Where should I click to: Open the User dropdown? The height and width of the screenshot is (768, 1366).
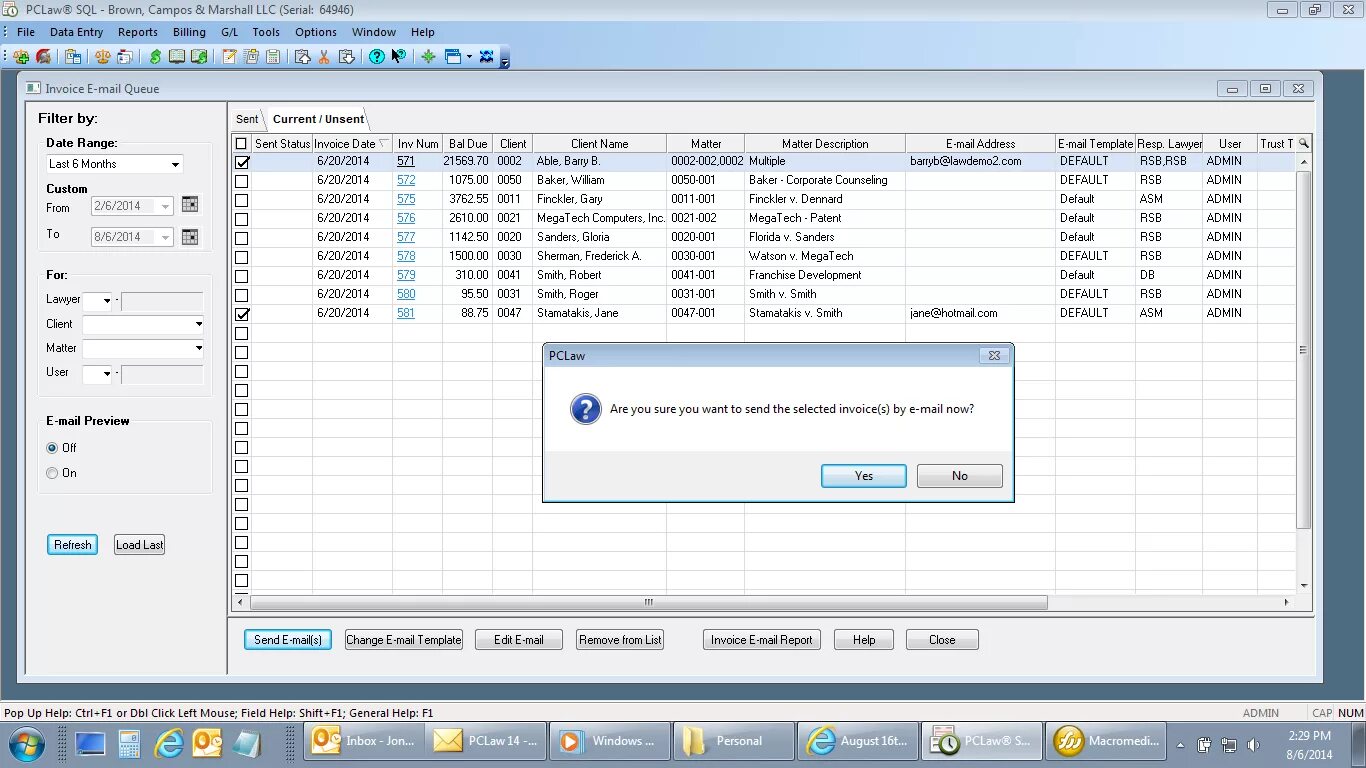coord(106,374)
